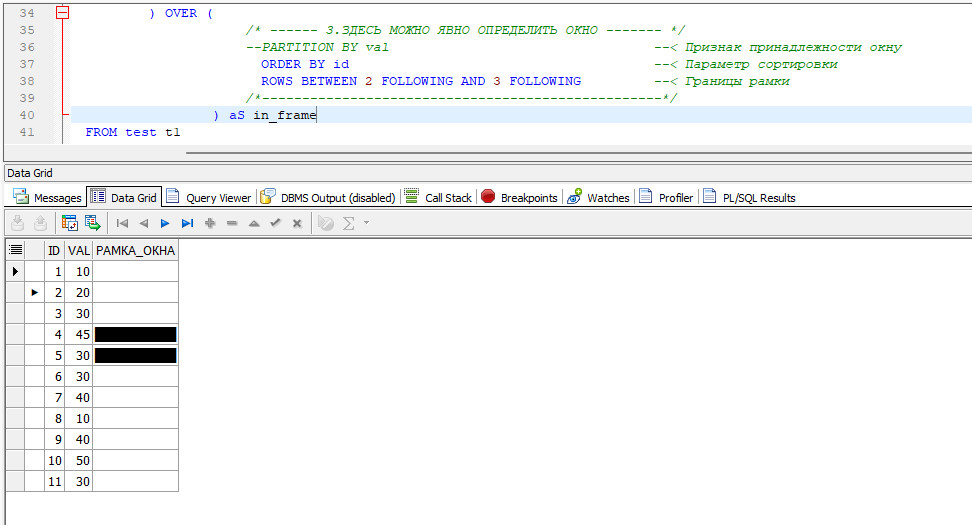The image size is (972, 525).
Task: Click the small arrow marker on row 2
Action: pyautogui.click(x=35, y=292)
